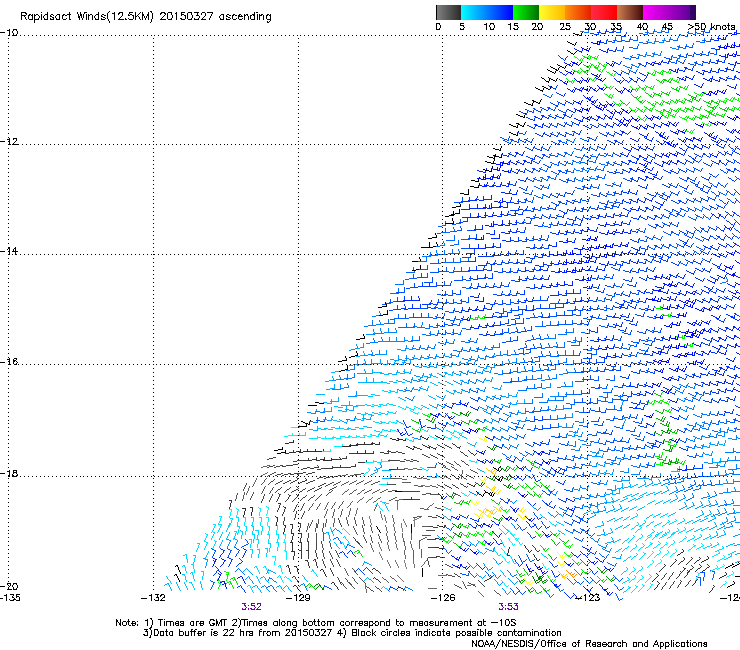Click the purple swath time marker '3:53'
The width and height of the screenshot is (740, 650).
pyautogui.click(x=508, y=607)
